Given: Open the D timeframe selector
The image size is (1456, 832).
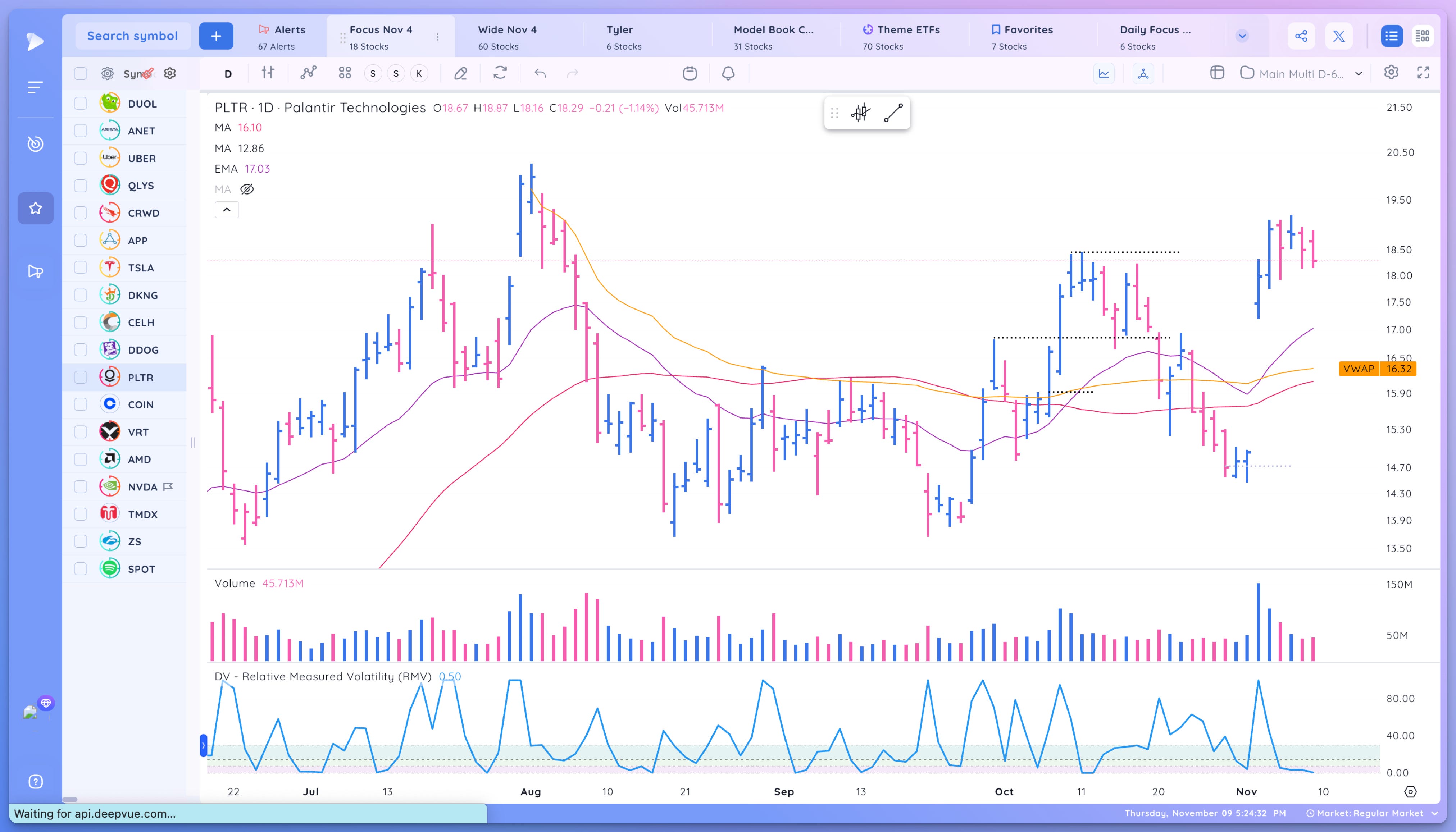Looking at the screenshot, I should [x=228, y=74].
